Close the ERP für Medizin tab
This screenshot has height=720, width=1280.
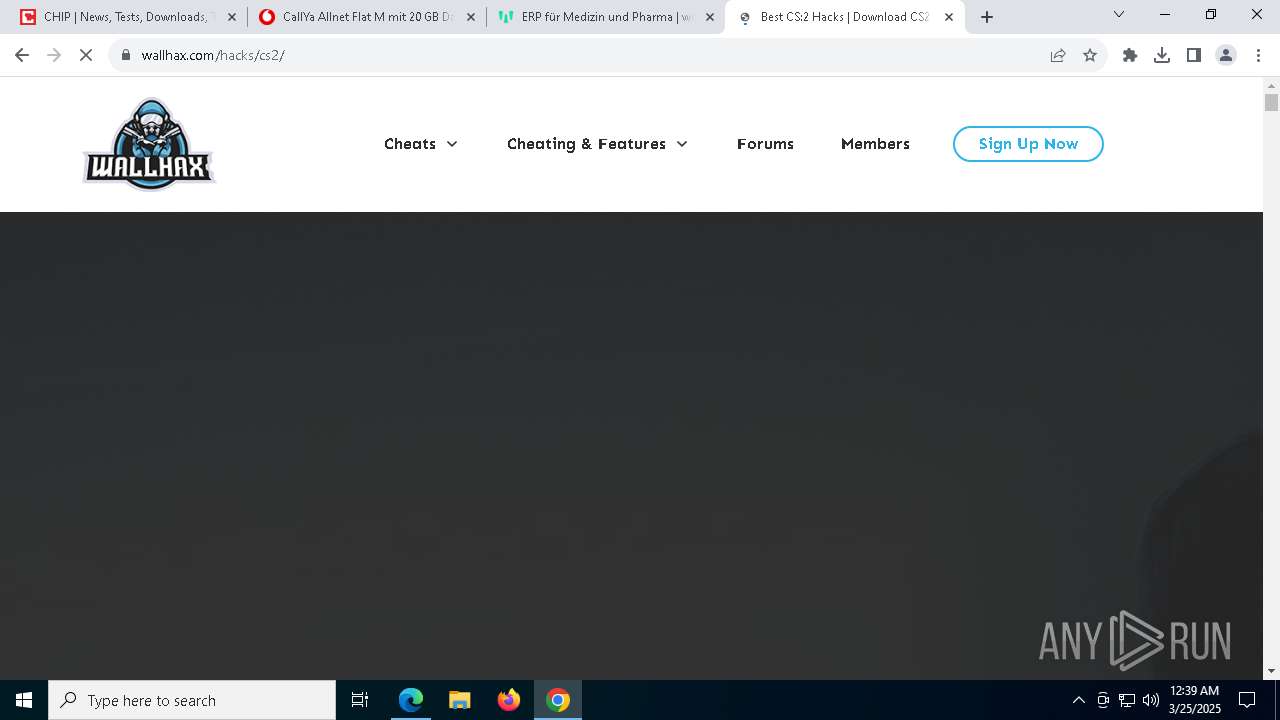[710, 17]
